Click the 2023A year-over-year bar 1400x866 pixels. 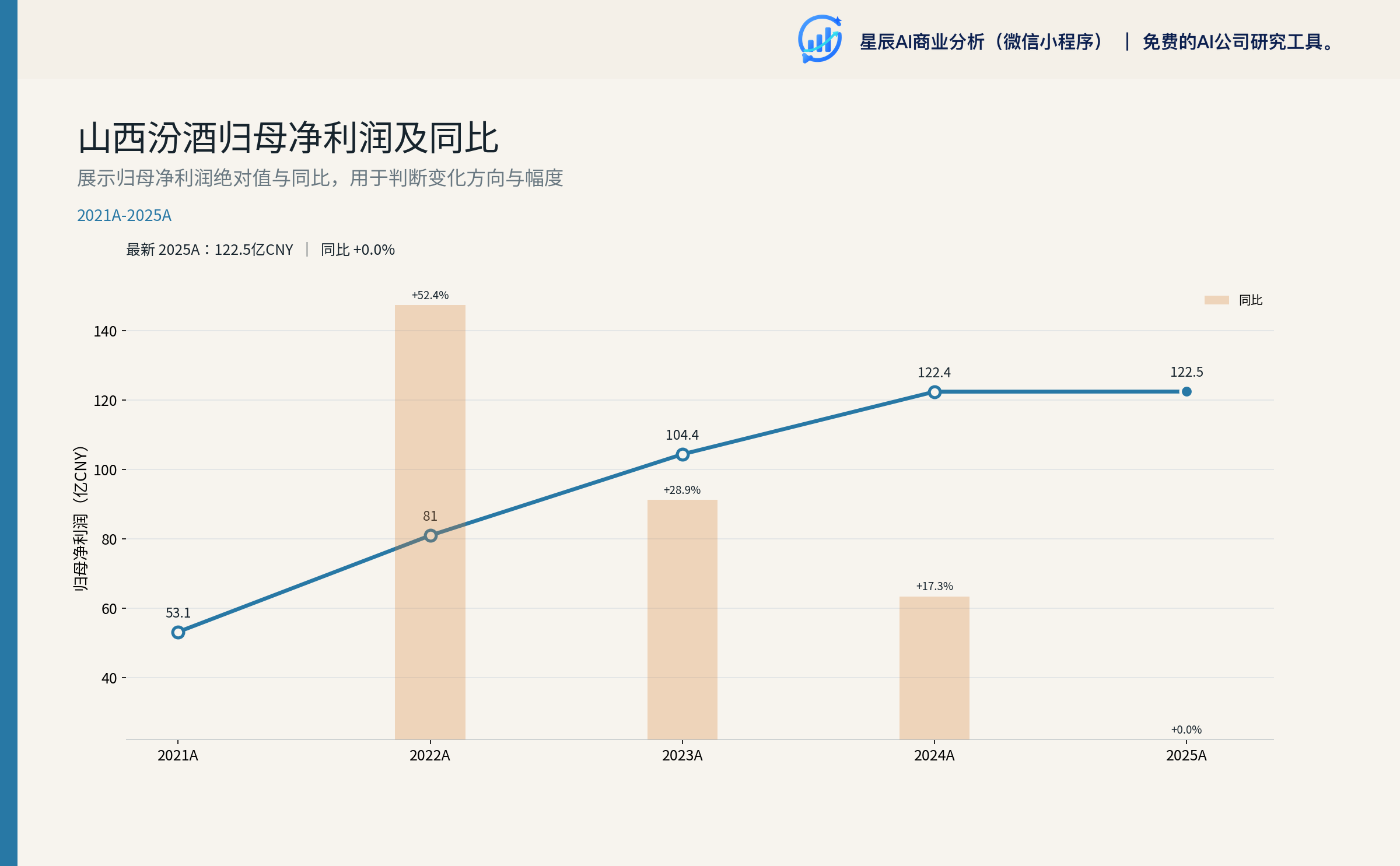pyautogui.click(x=682, y=619)
